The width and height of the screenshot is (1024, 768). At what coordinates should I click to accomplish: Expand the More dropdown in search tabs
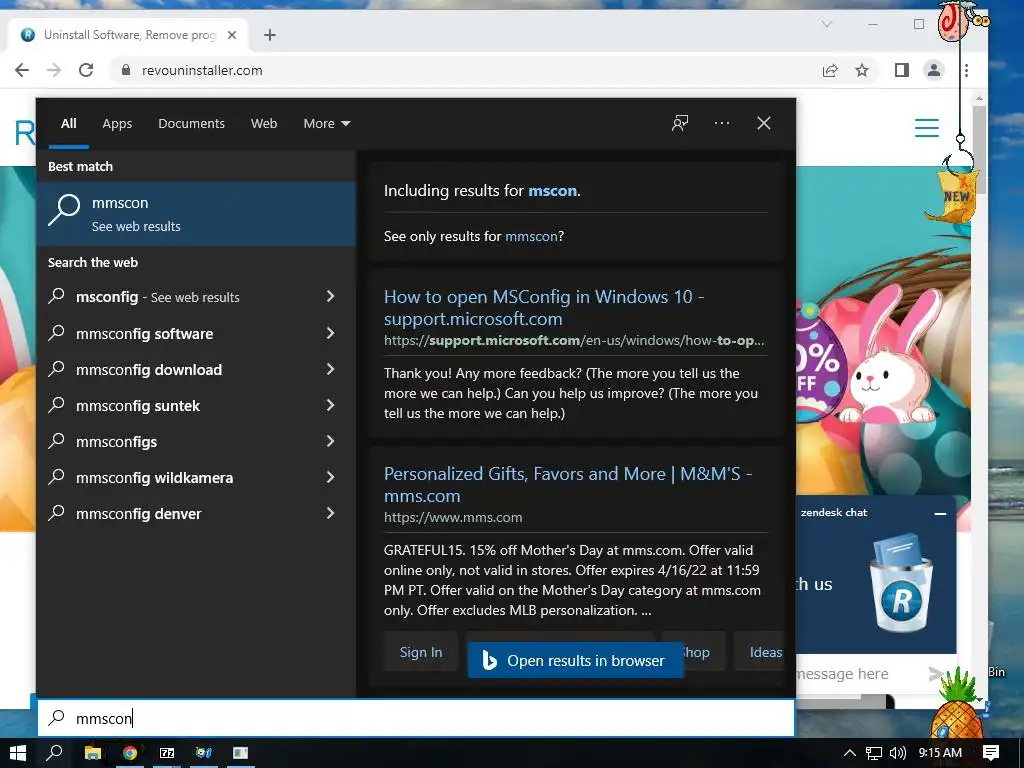[x=327, y=123]
